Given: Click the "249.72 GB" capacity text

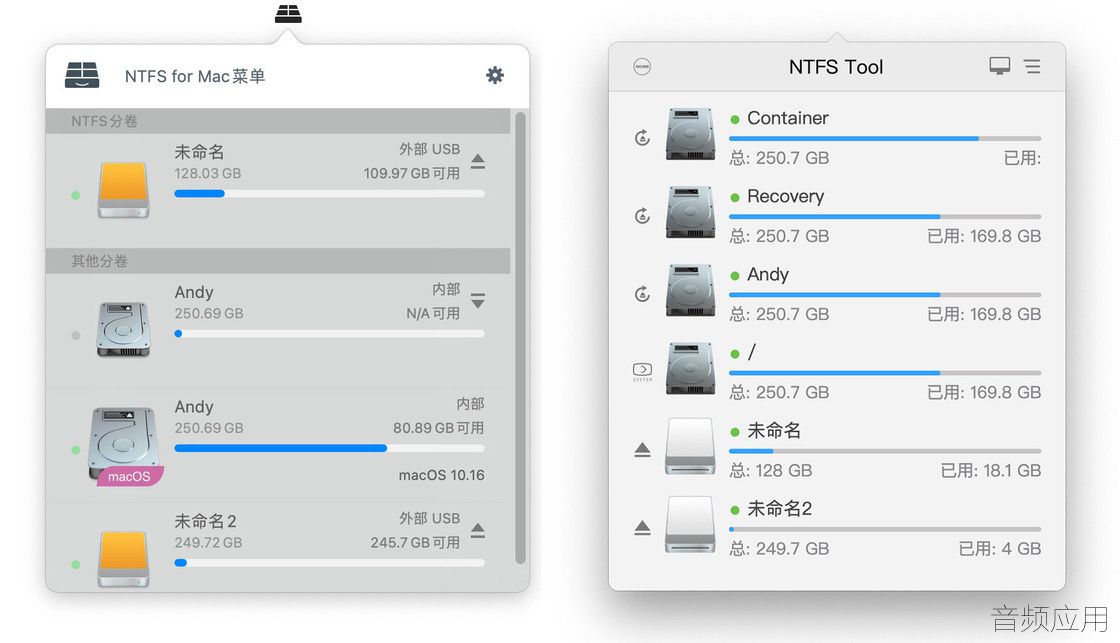Looking at the screenshot, I should click(208, 542).
